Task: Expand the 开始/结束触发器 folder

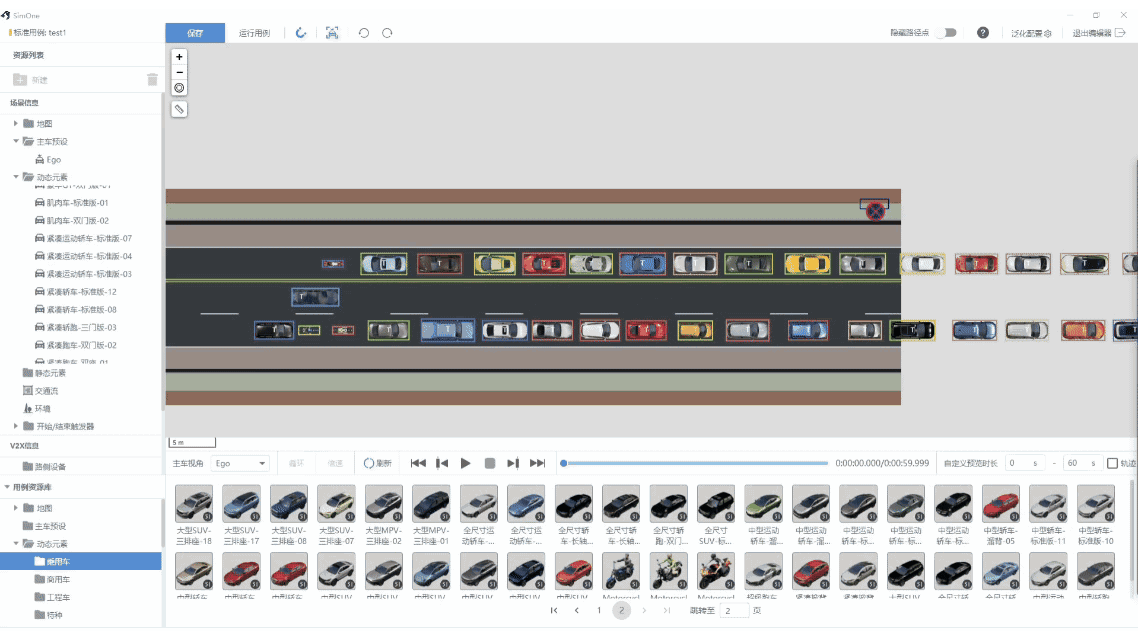Action: 15,427
